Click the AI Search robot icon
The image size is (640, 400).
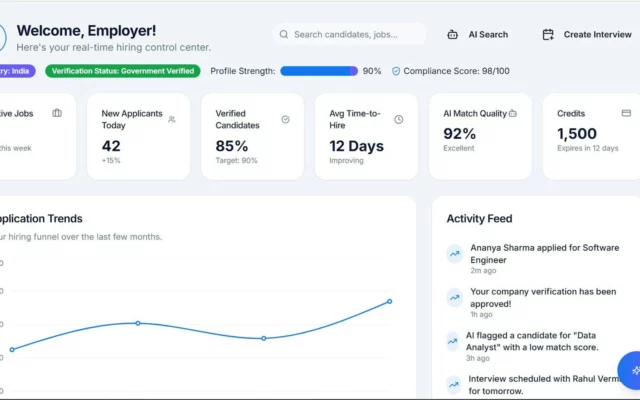tap(452, 35)
